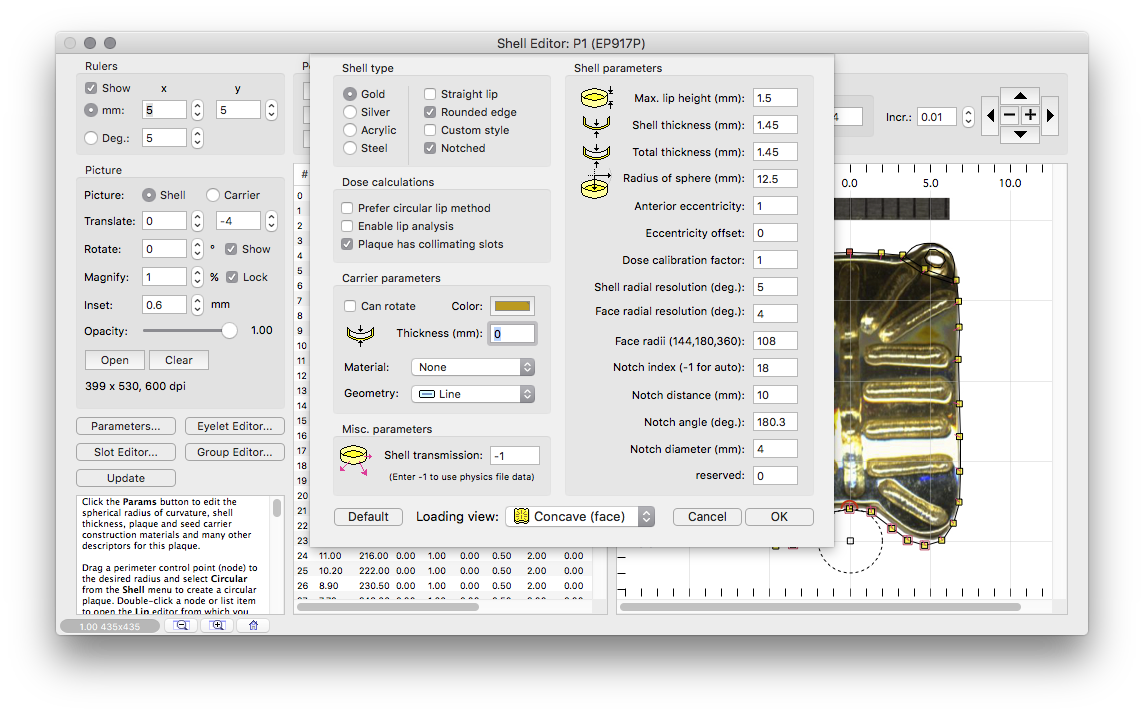Image resolution: width=1144 pixels, height=715 pixels.
Task: Select the Gold shell type
Action: [x=350, y=94]
